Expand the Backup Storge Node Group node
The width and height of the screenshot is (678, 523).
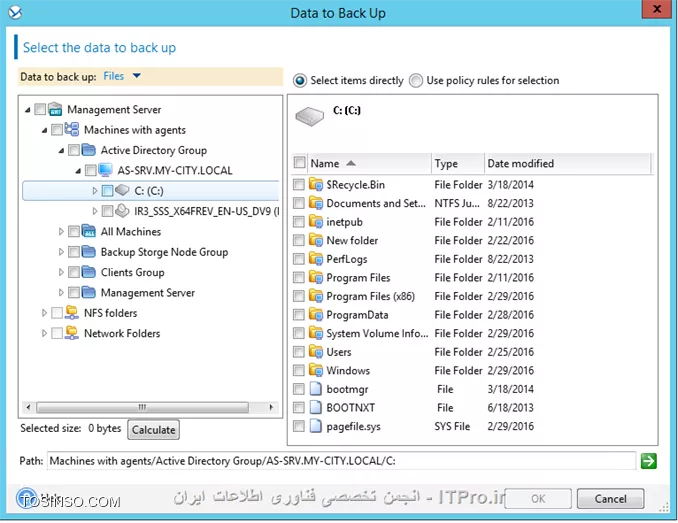[x=61, y=252]
